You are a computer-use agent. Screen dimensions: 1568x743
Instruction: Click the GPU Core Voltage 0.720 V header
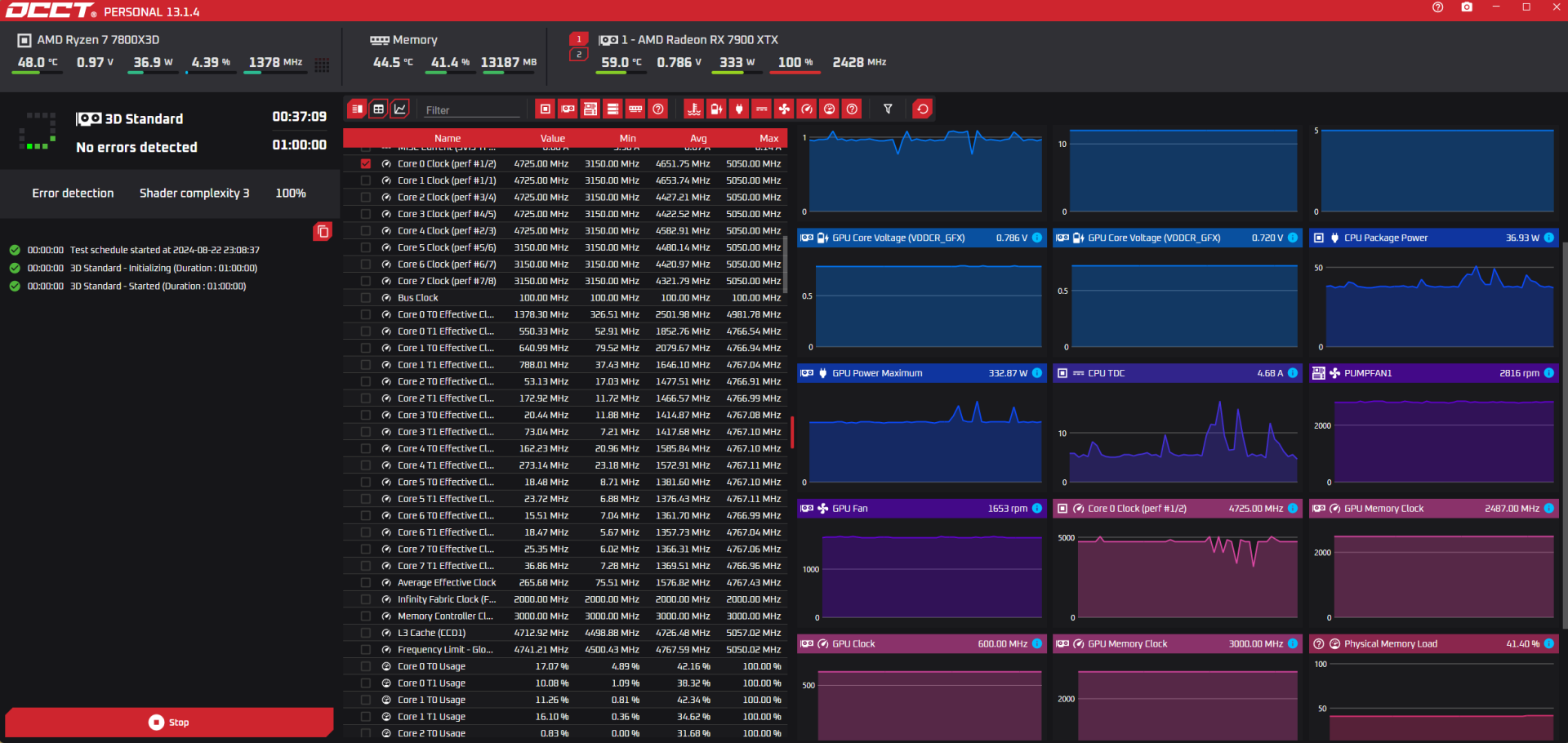(1176, 238)
